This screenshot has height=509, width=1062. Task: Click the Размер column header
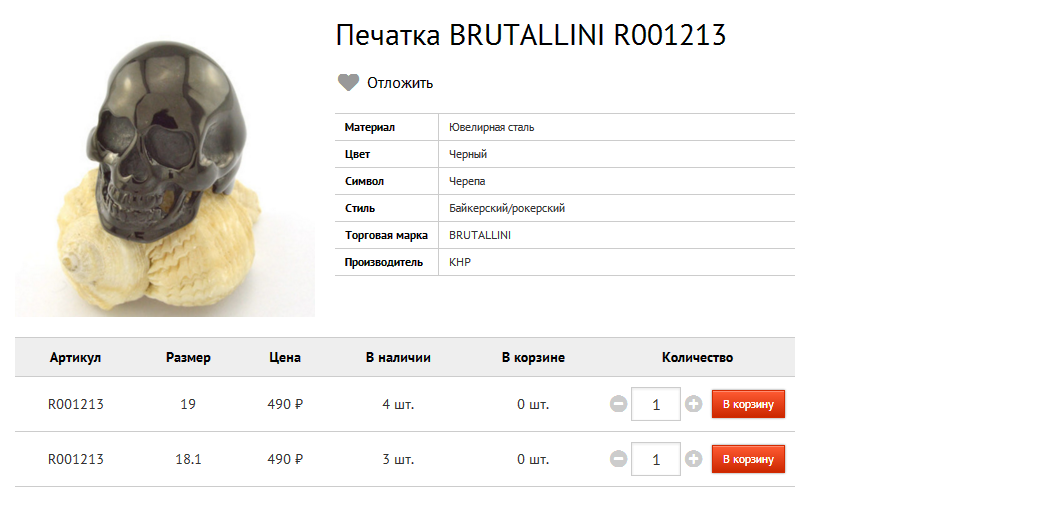(x=188, y=358)
